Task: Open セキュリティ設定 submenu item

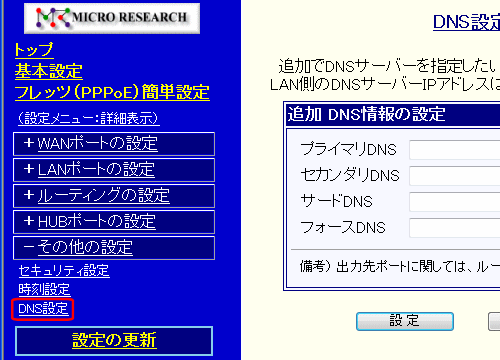Action: coord(64,271)
